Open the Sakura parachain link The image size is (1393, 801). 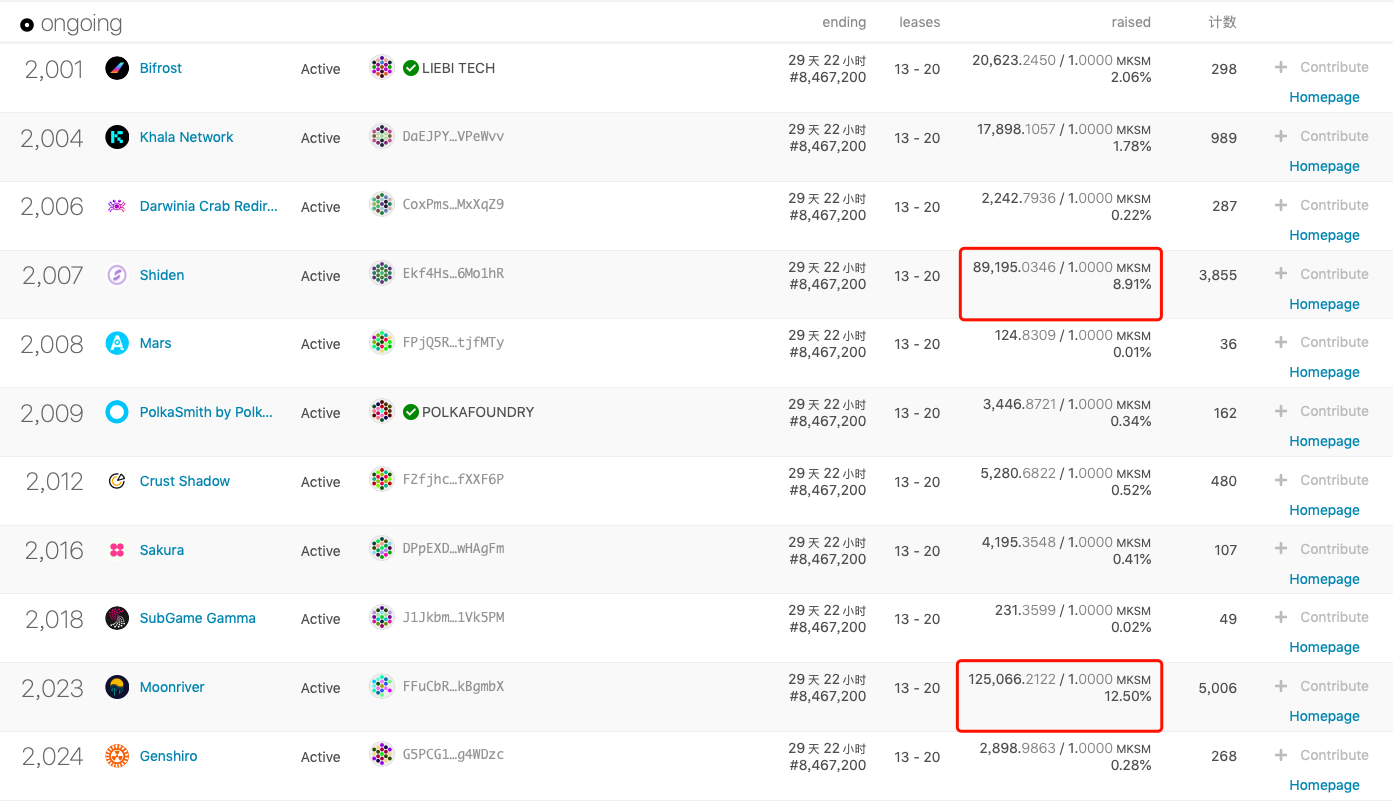(162, 550)
